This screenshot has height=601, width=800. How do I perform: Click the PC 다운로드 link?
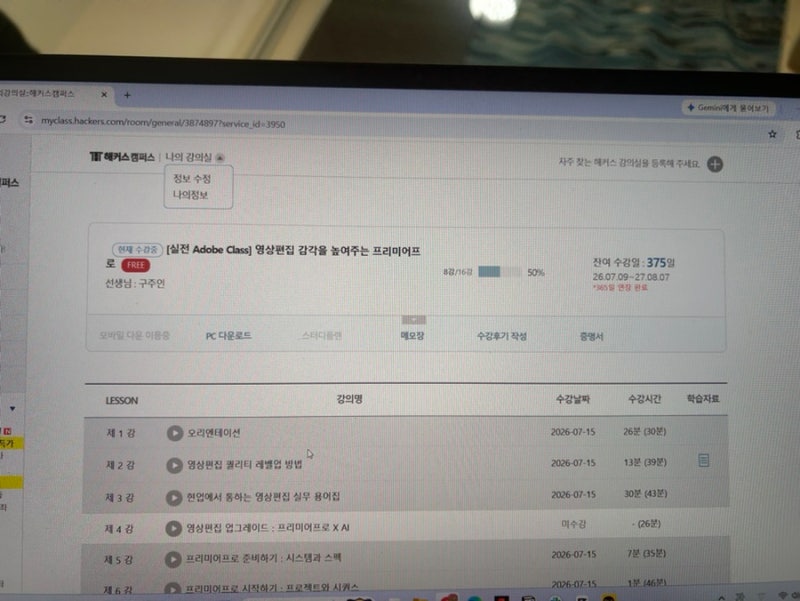pyautogui.click(x=229, y=336)
